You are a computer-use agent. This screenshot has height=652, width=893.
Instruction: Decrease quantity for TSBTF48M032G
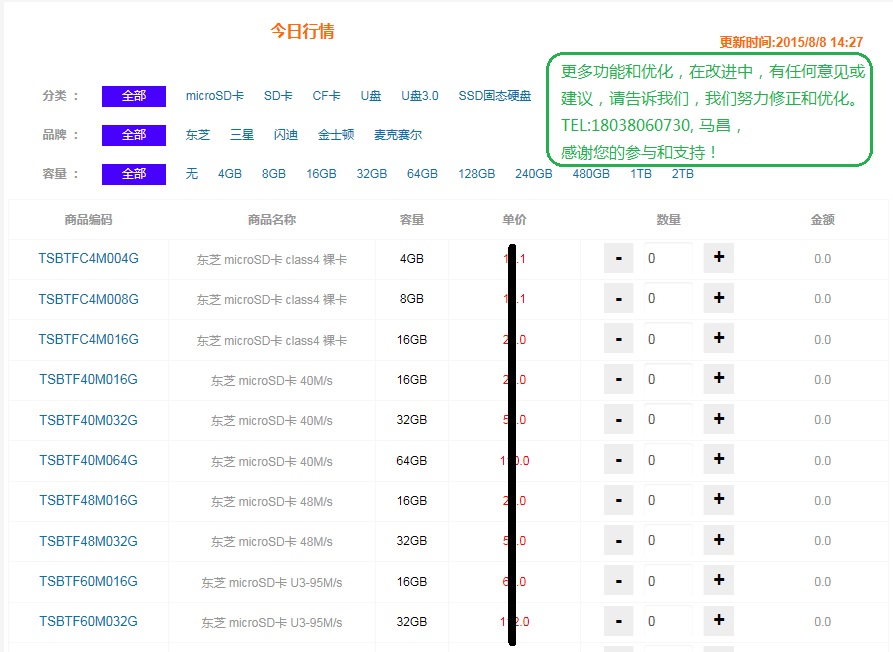(618, 541)
